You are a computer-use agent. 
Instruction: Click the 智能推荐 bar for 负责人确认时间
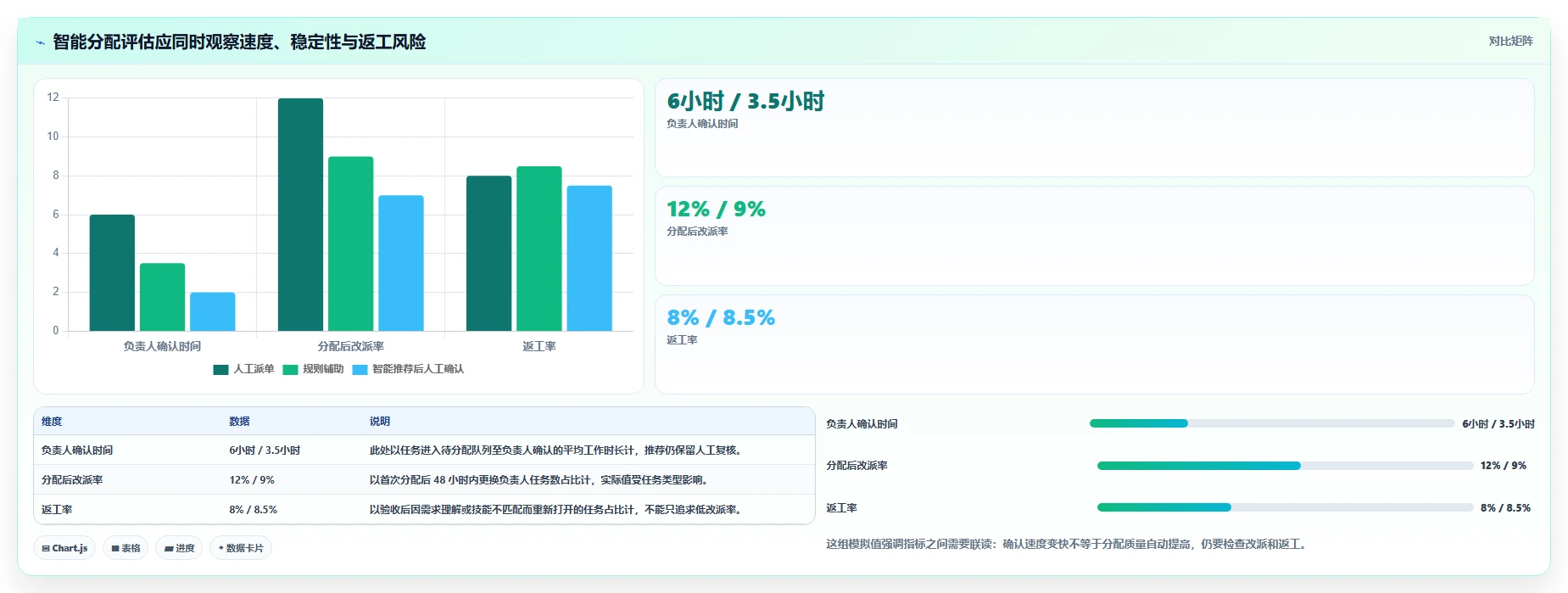212,311
